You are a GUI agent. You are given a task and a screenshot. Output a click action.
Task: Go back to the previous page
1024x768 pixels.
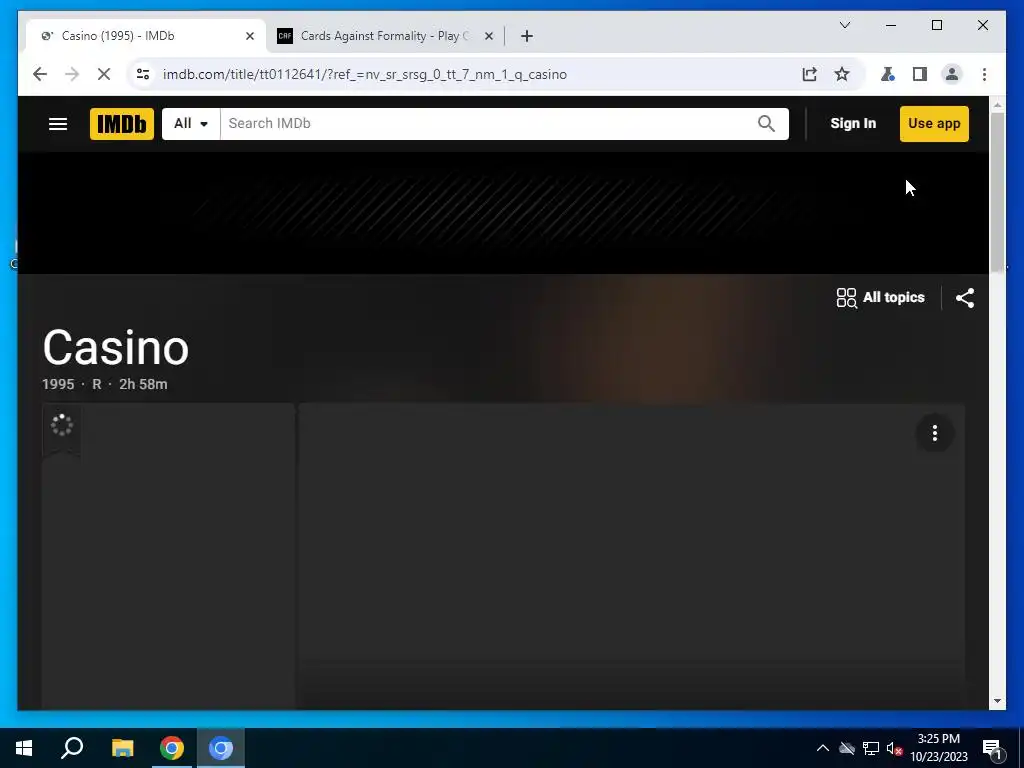tap(40, 74)
